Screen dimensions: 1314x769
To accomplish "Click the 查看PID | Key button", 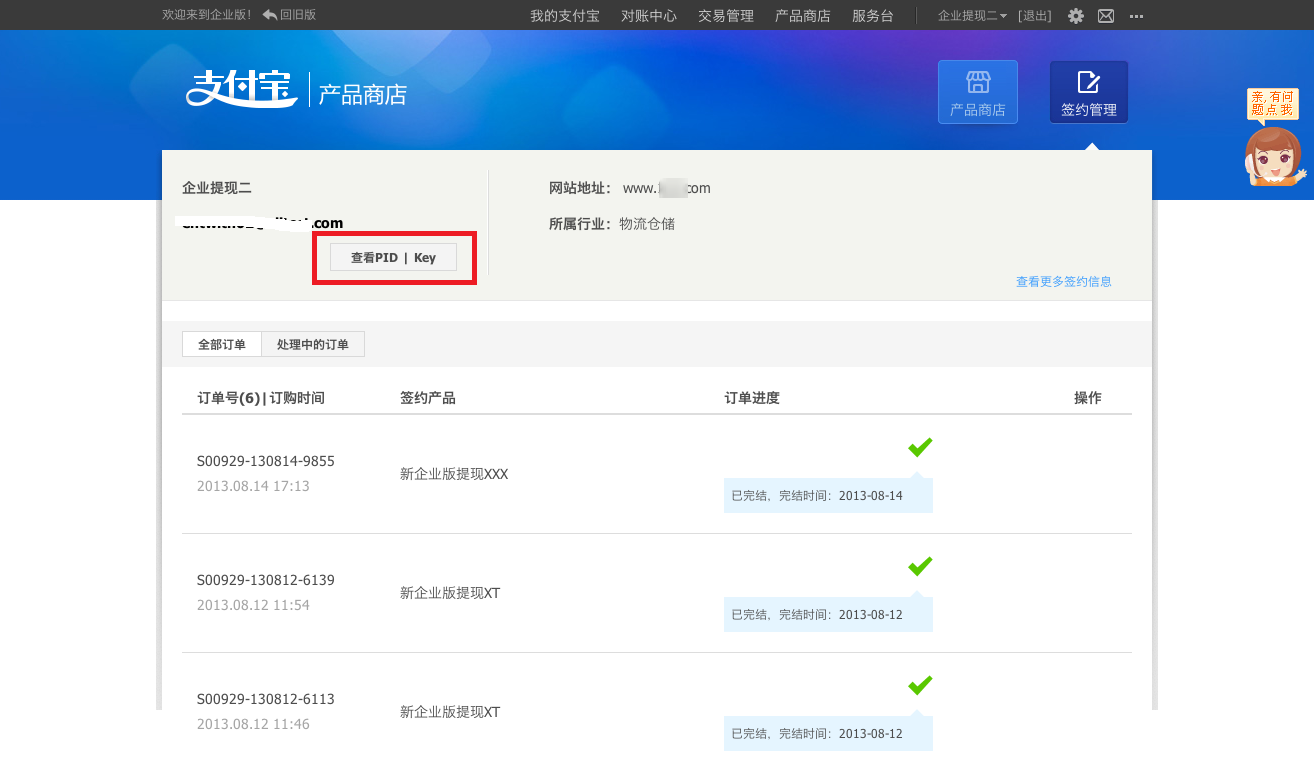I will click(393, 257).
